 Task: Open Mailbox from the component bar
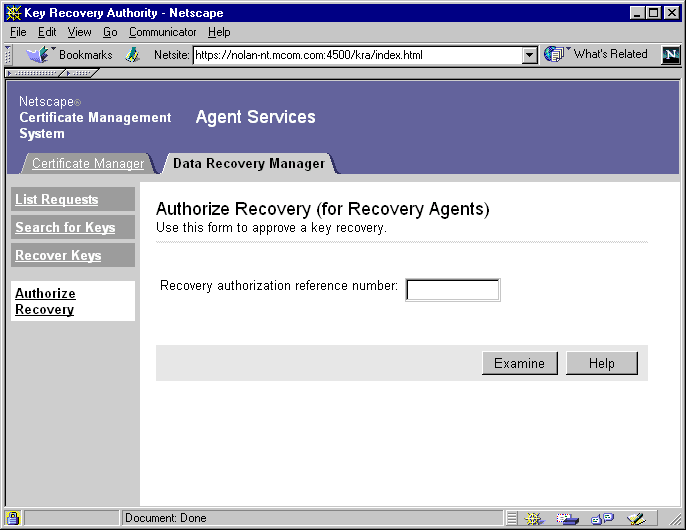point(567,519)
